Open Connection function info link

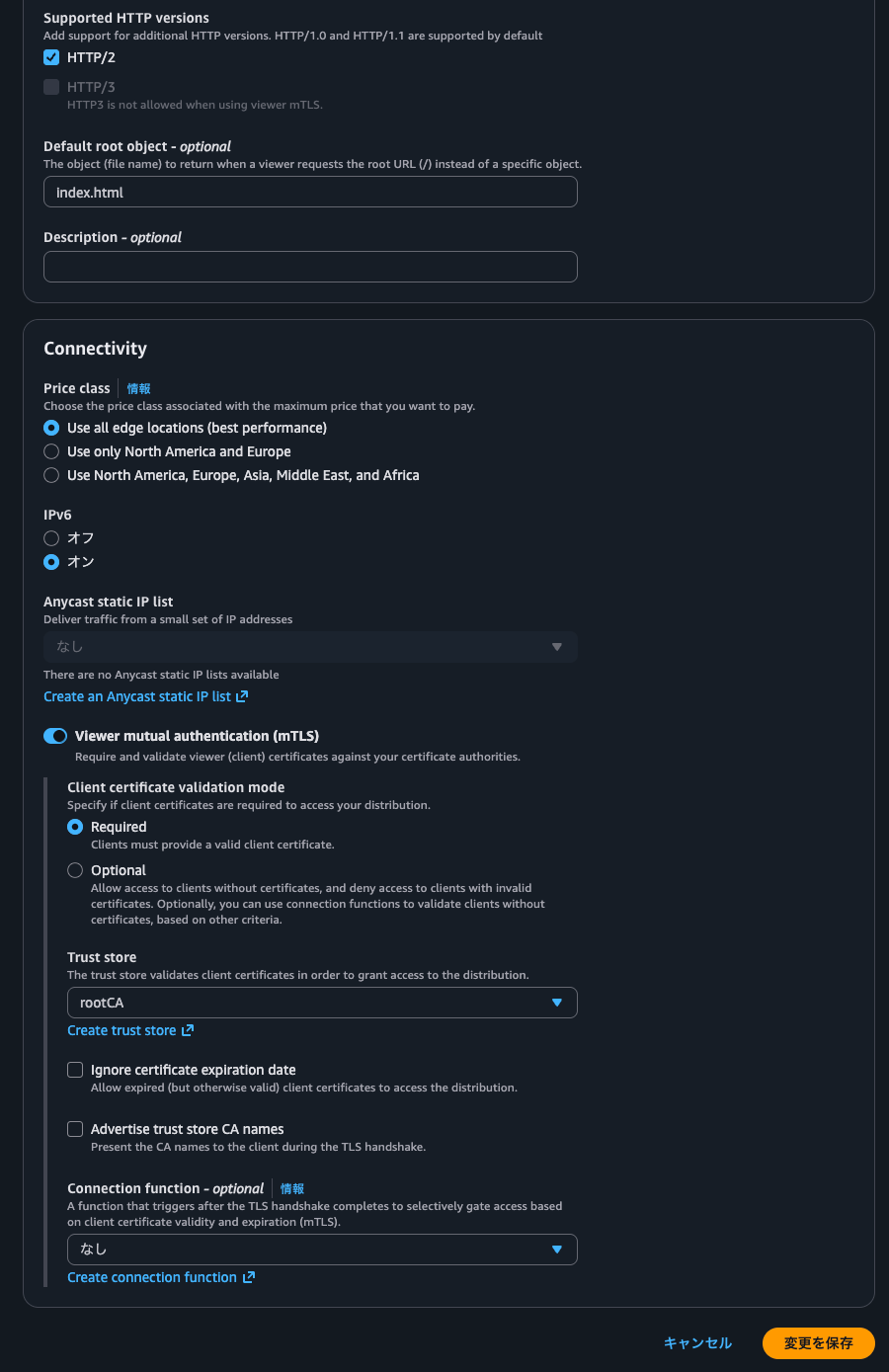[291, 1189]
